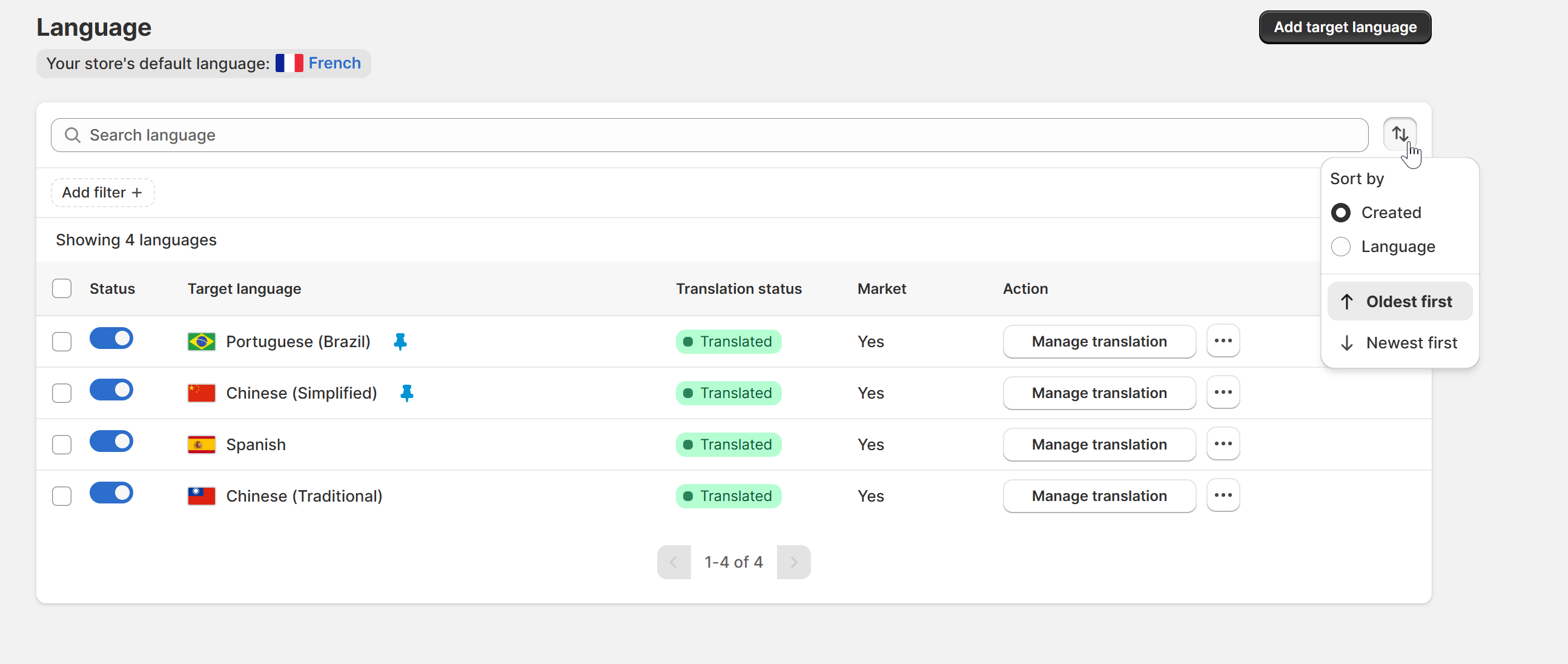1568x664 pixels.
Task: Select the Language sort radio option
Action: (x=1341, y=247)
